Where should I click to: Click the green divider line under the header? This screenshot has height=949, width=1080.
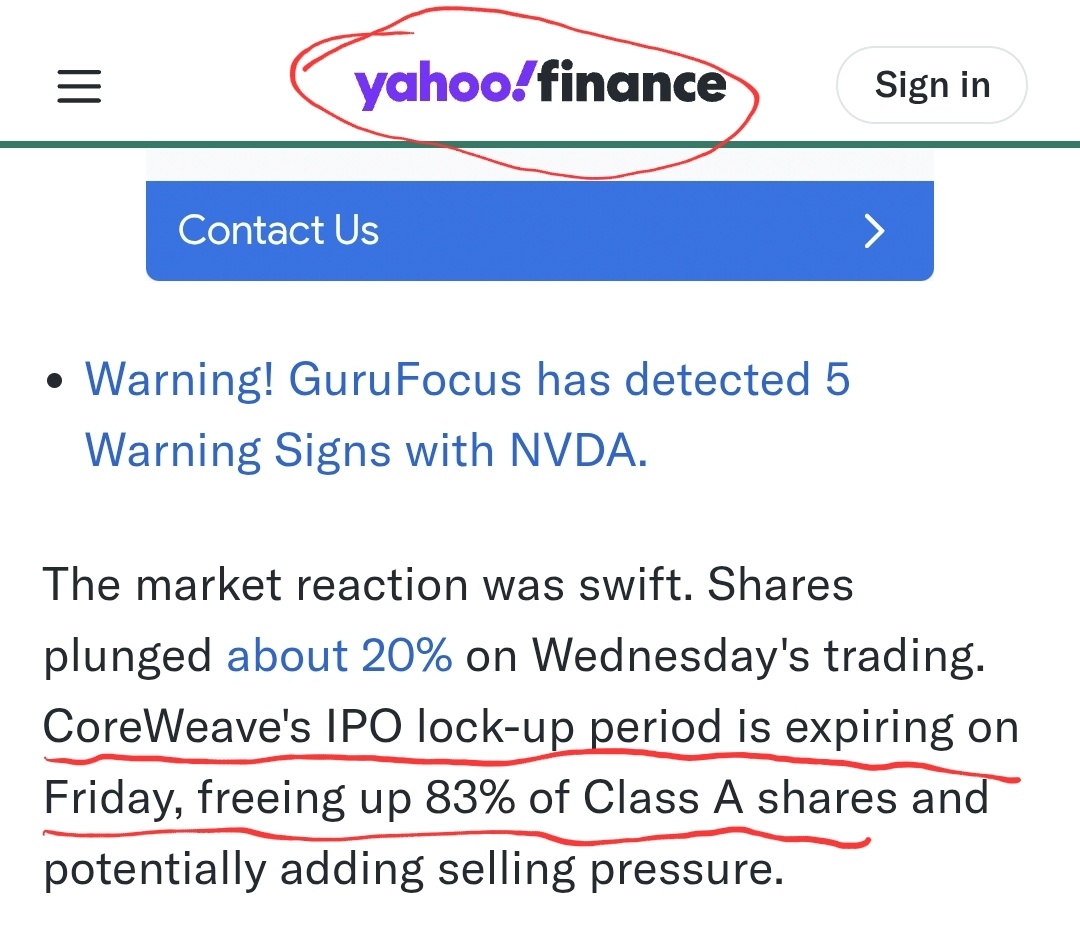[x=540, y=144]
